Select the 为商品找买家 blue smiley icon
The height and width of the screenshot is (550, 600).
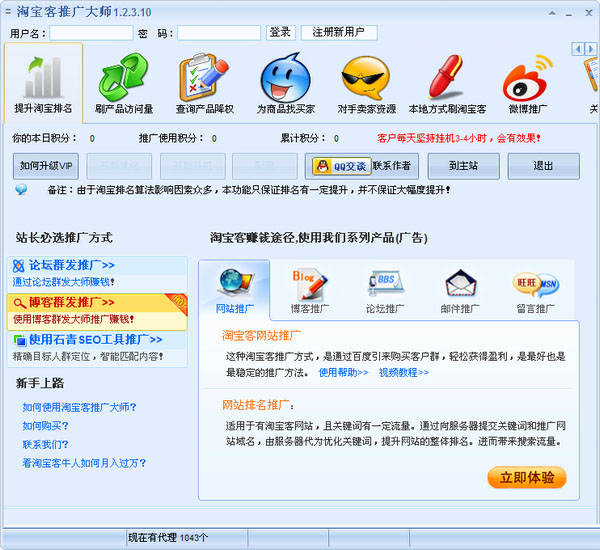click(285, 78)
